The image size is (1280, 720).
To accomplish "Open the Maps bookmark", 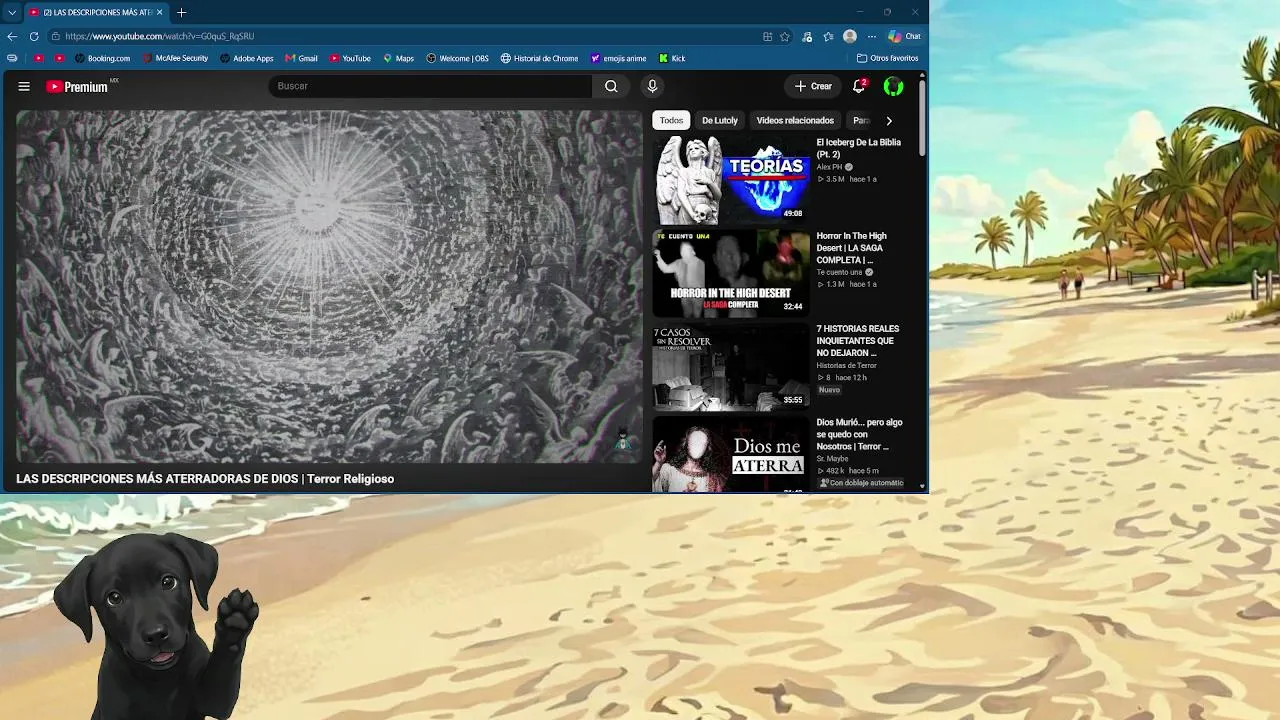I will tap(398, 58).
